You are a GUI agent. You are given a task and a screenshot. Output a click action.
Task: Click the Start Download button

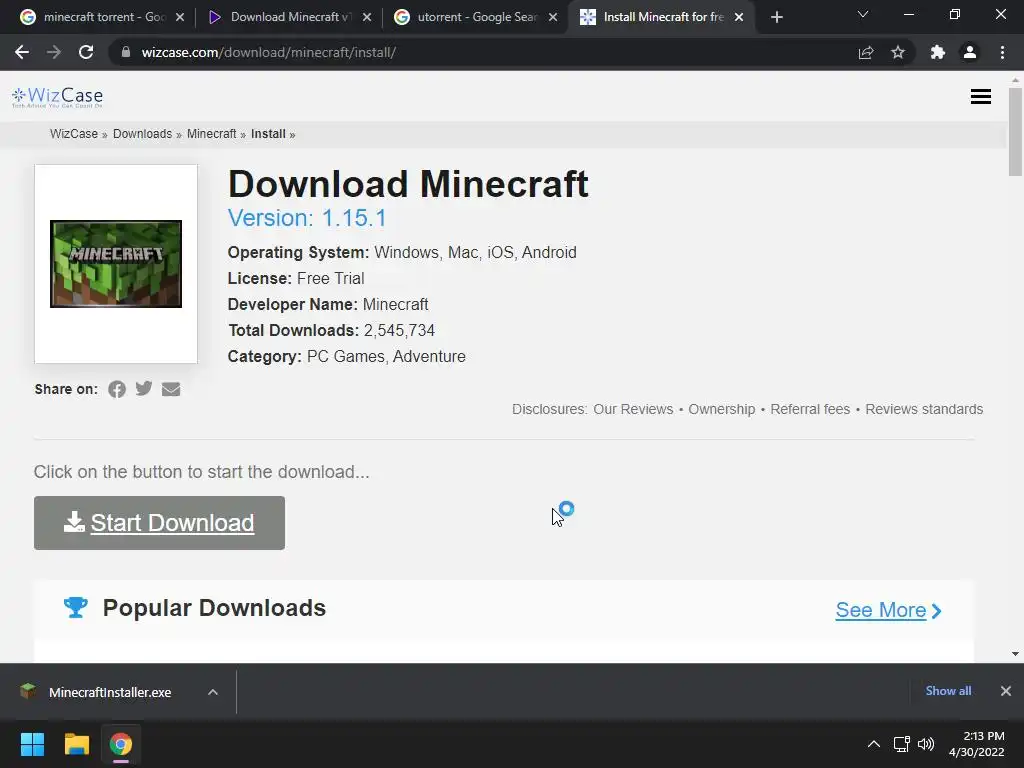159,523
